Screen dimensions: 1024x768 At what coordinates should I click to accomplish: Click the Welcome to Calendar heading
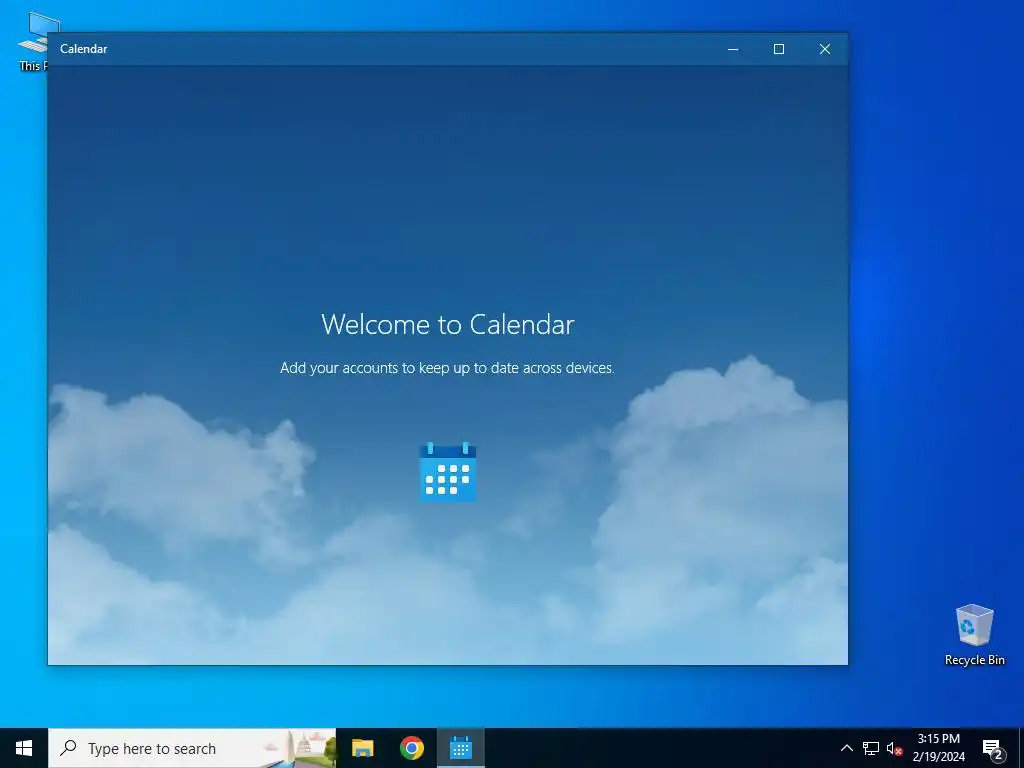(x=447, y=325)
